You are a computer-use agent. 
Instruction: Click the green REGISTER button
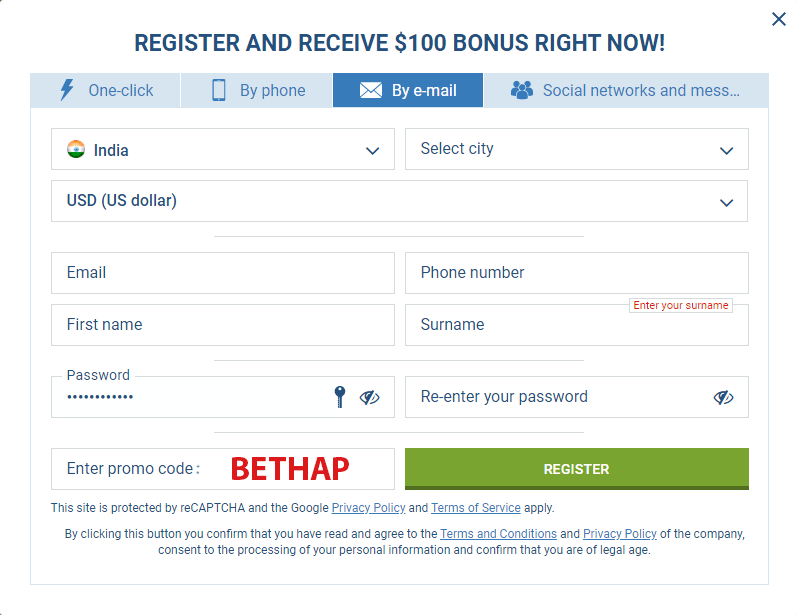pos(576,469)
